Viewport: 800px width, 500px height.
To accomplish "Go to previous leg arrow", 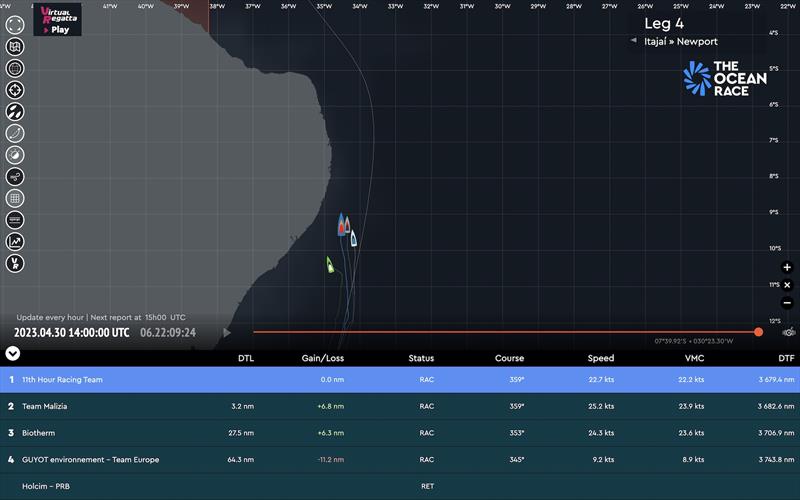I will point(633,40).
